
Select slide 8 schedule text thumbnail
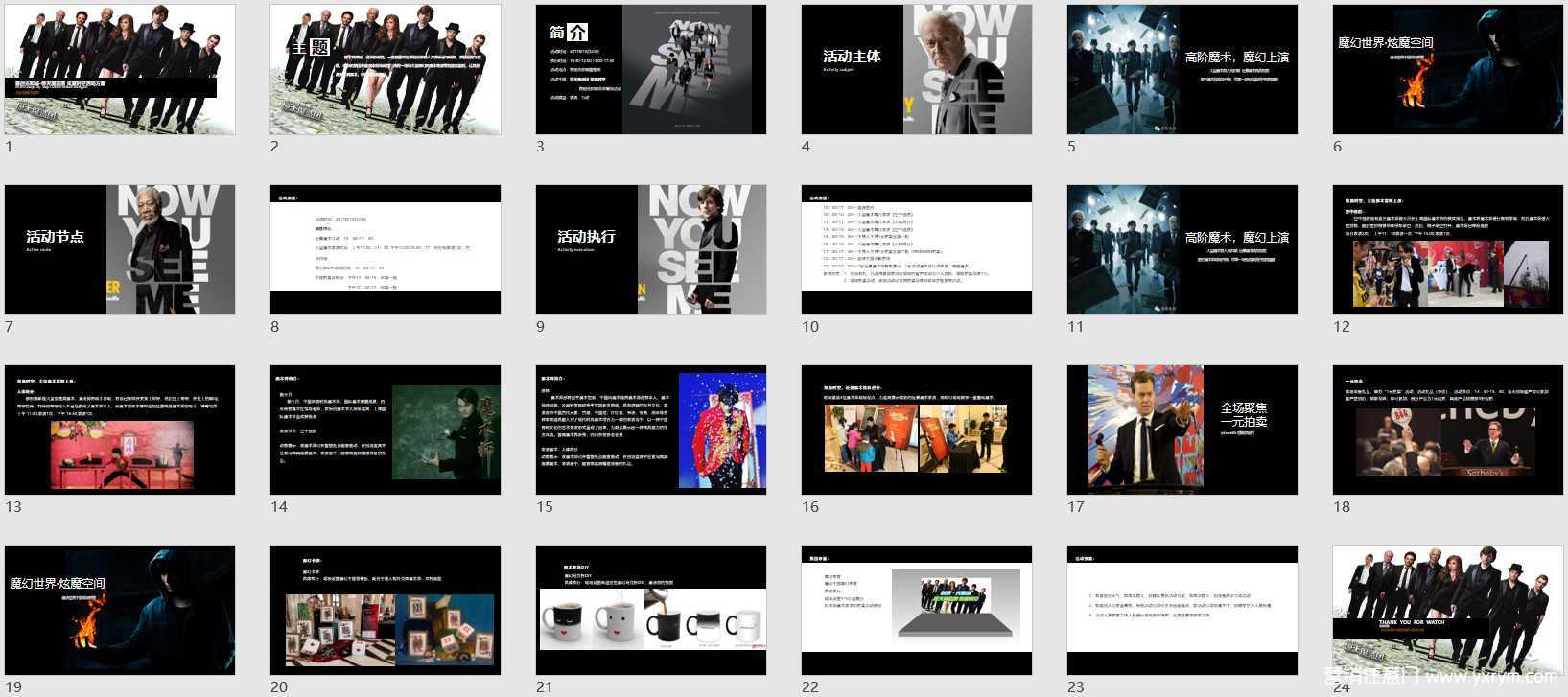coord(386,249)
